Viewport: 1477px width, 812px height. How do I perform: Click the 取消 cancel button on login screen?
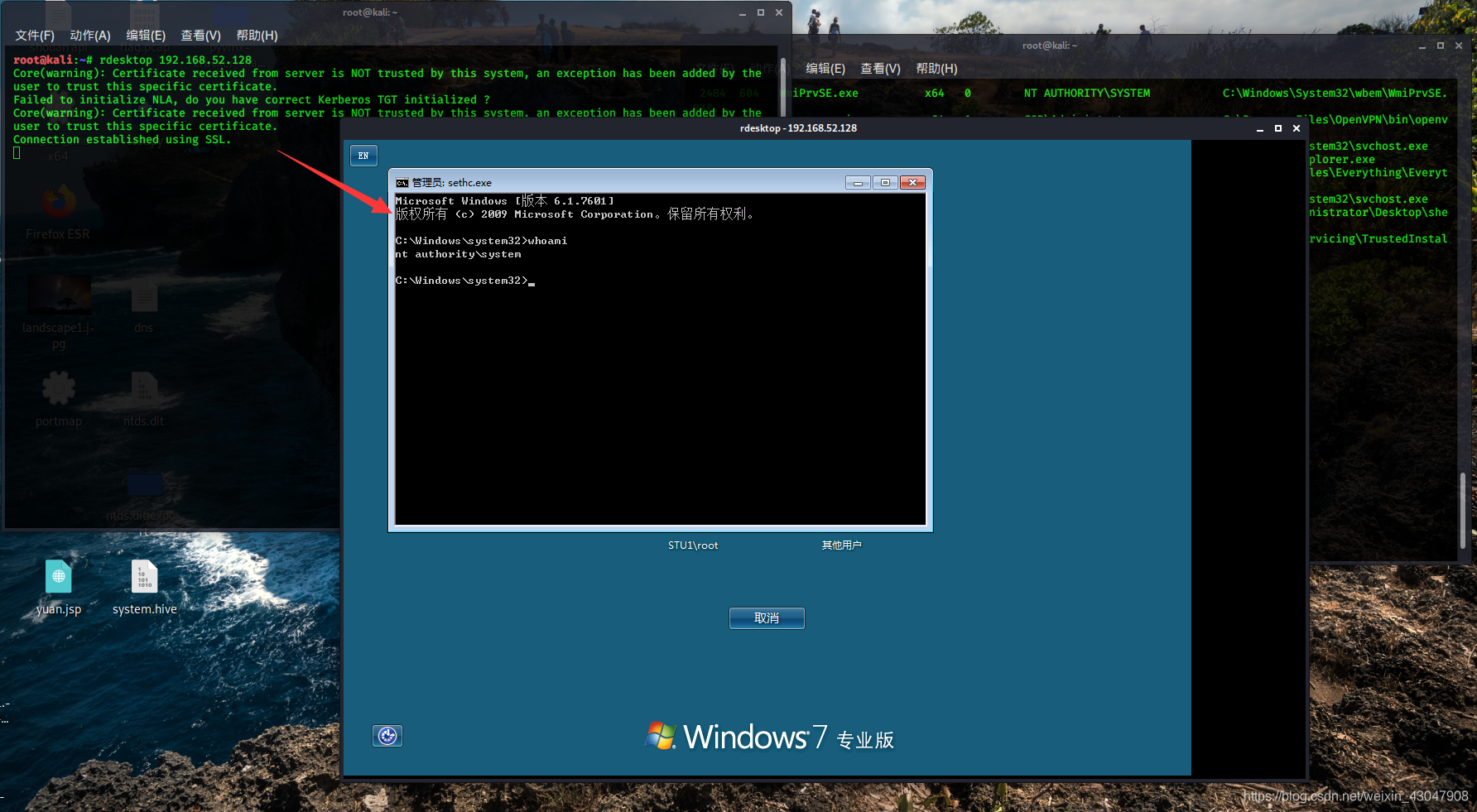tap(767, 618)
